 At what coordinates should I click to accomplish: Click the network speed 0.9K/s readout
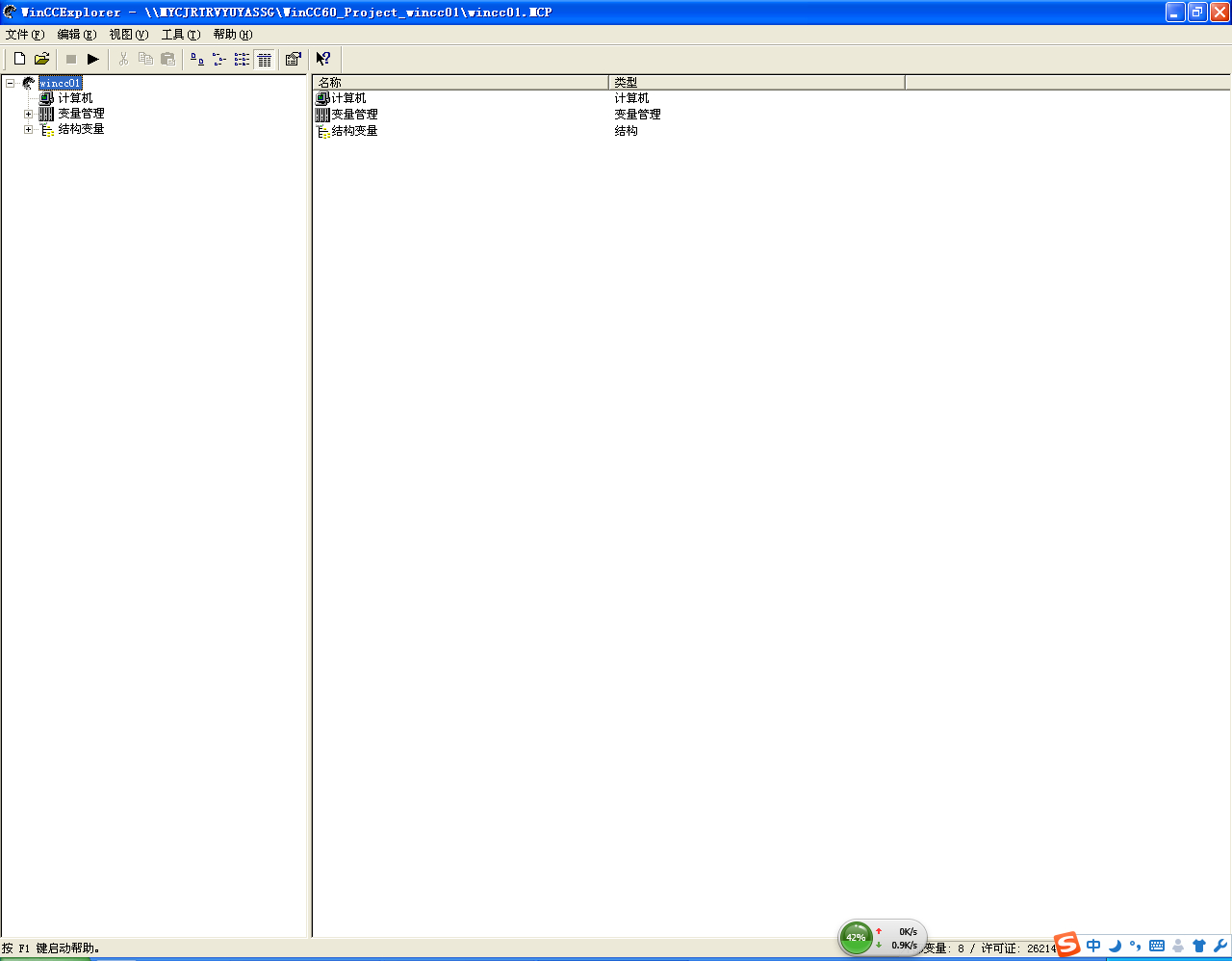[905, 946]
